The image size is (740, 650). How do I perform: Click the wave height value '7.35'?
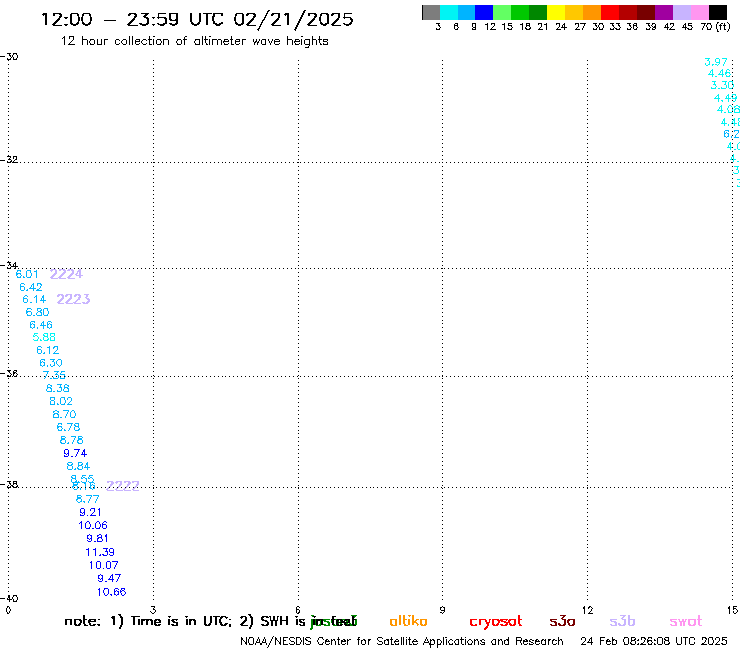pos(54,375)
